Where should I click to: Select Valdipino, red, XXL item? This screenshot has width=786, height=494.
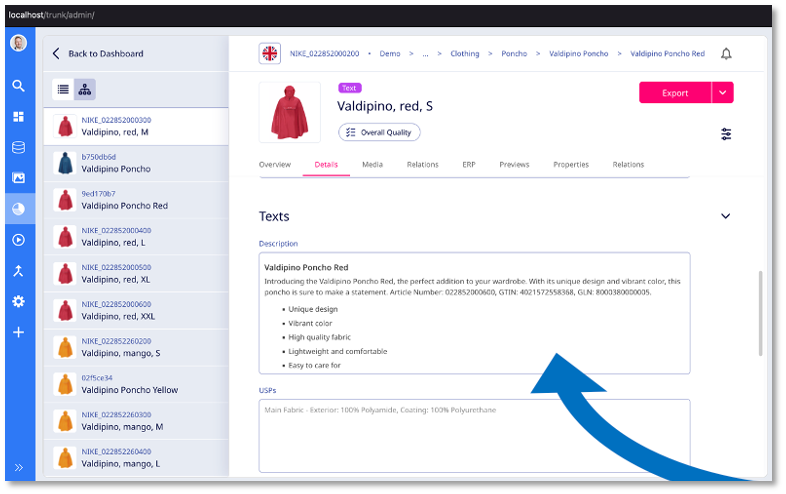coord(136,310)
